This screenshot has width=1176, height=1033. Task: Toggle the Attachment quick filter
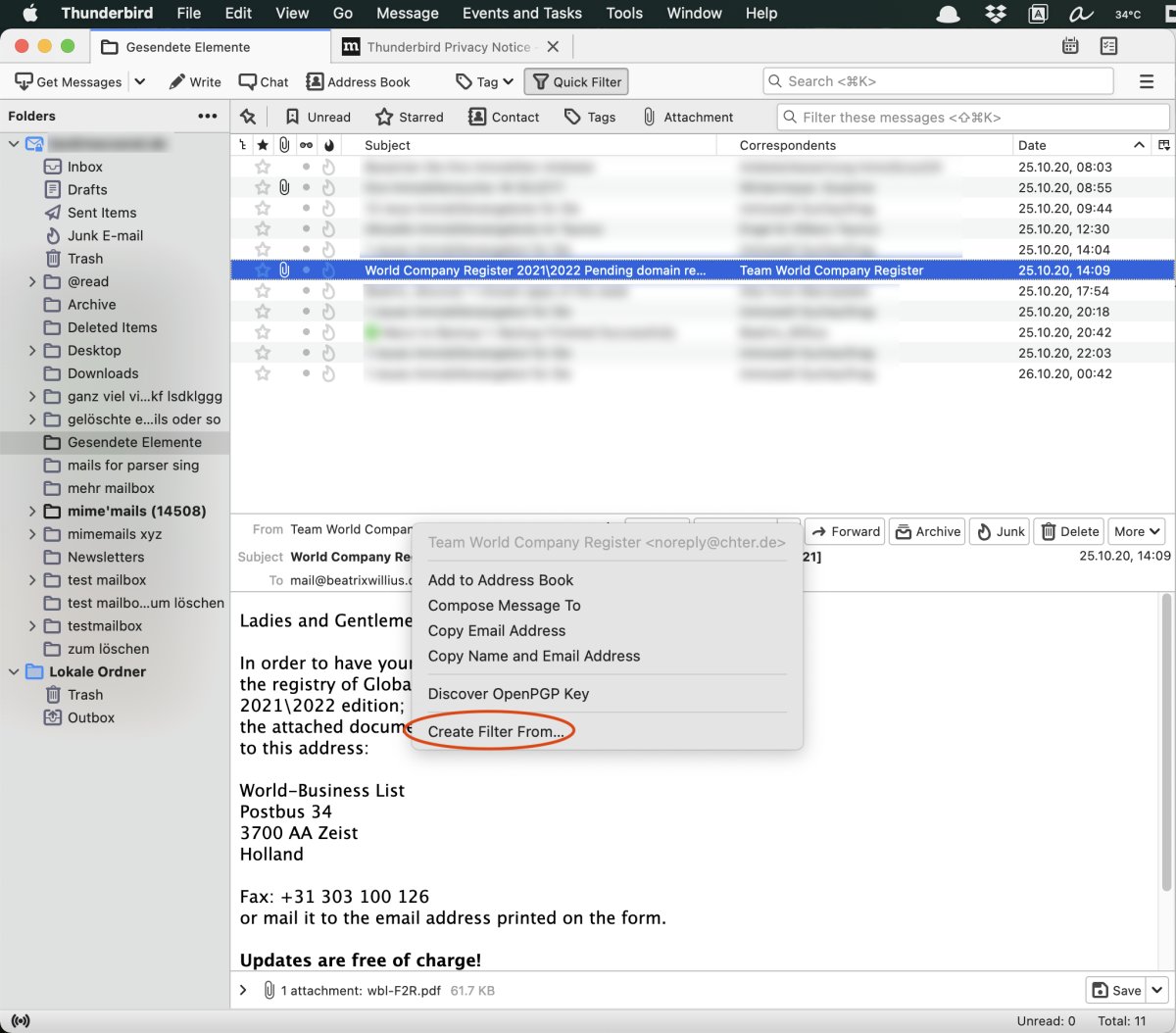point(688,117)
